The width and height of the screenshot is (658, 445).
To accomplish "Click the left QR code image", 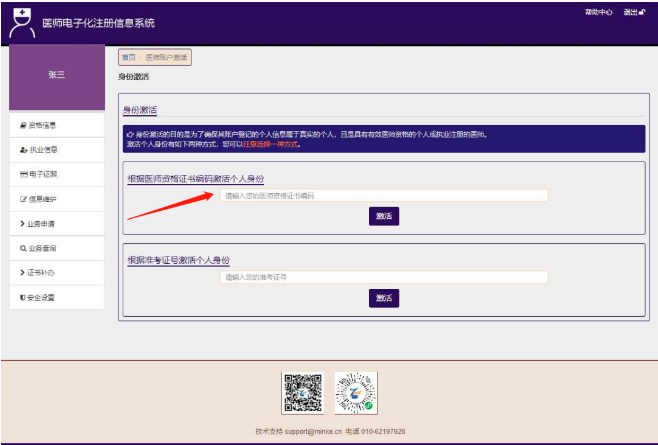I will coord(303,393).
